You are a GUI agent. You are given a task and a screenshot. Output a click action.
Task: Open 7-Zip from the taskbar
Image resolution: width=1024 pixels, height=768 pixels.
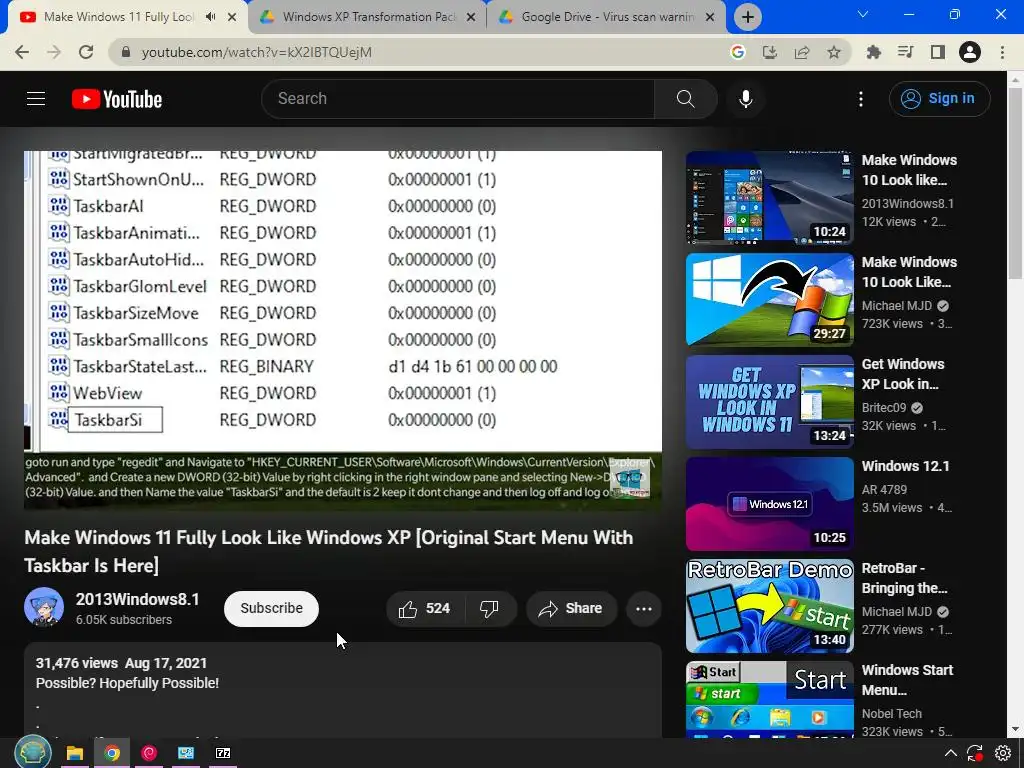point(223,753)
